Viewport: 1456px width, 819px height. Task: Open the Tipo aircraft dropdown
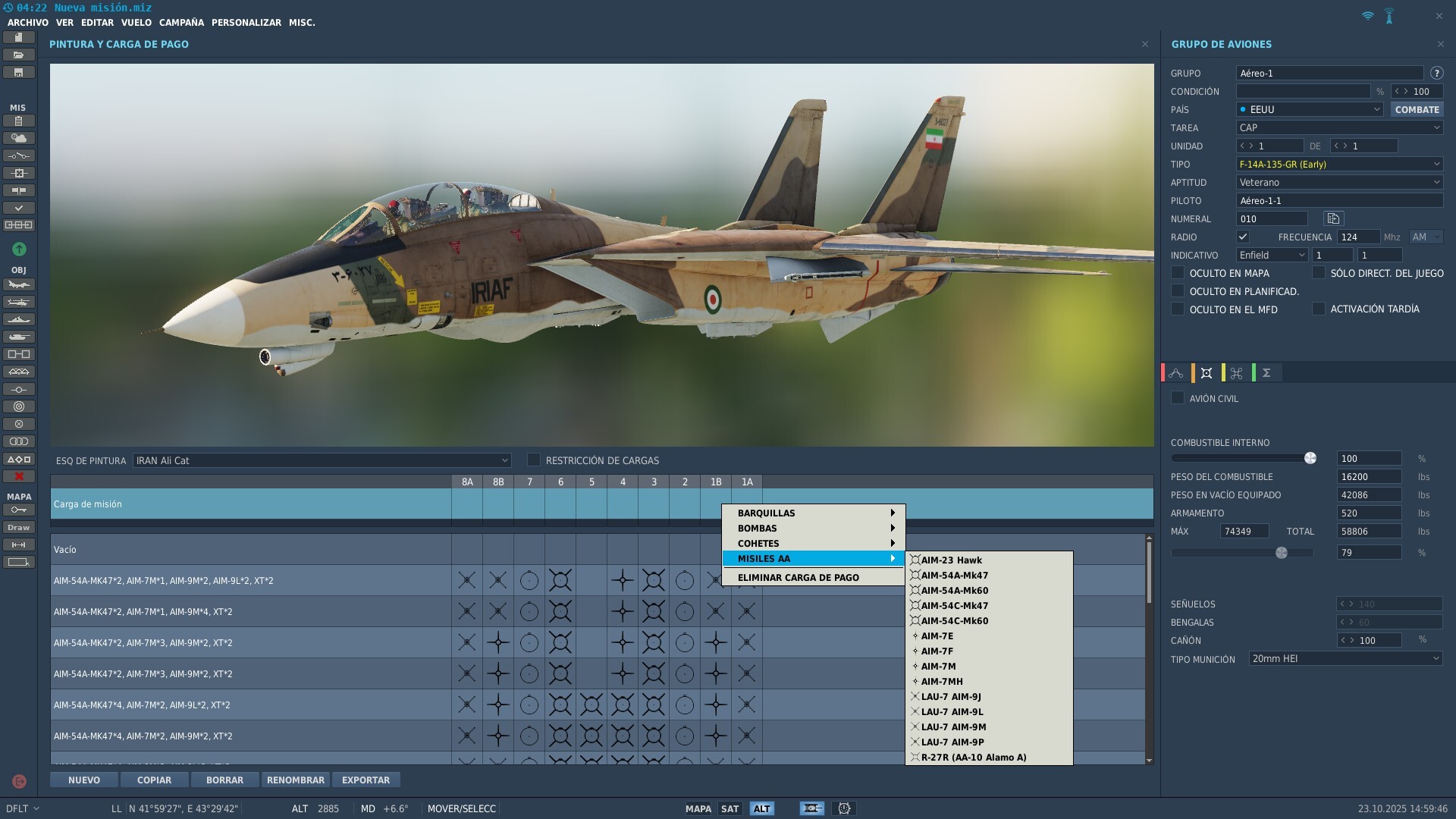tap(1339, 164)
